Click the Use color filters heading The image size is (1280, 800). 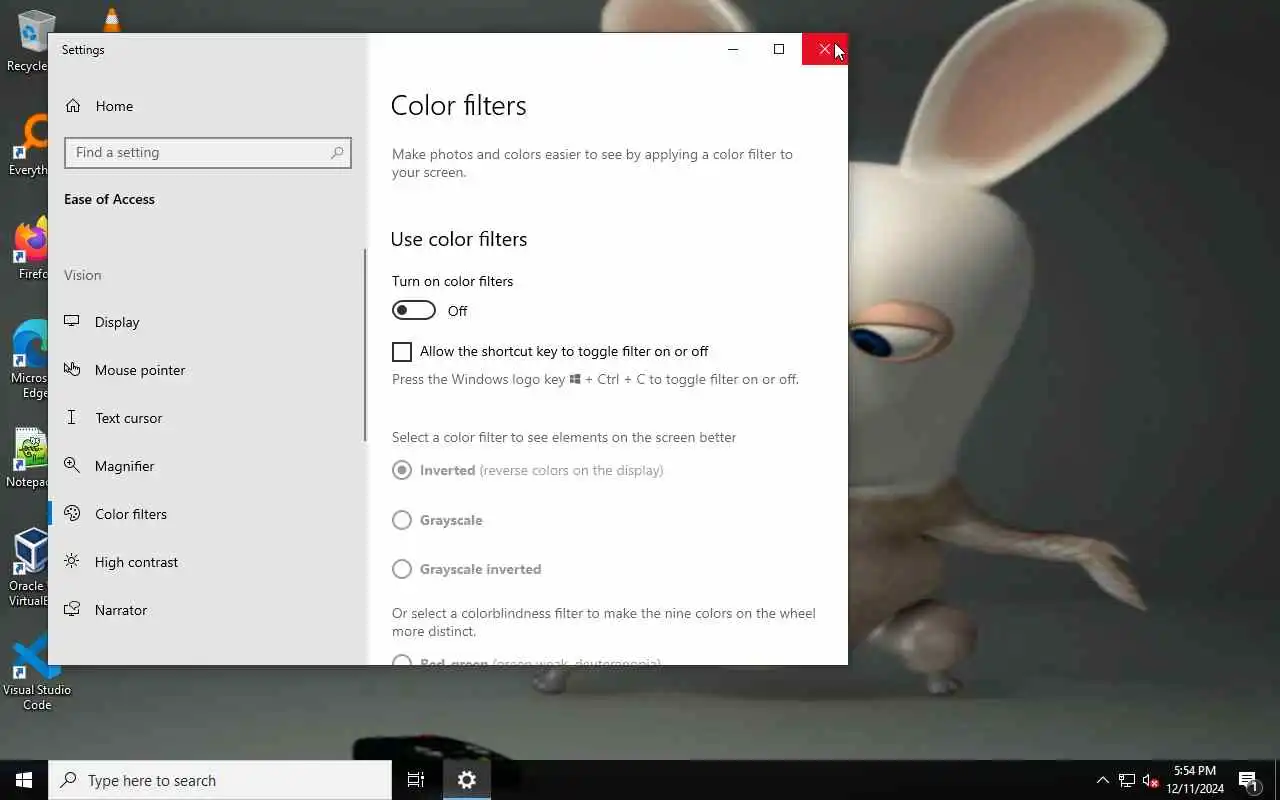(459, 239)
